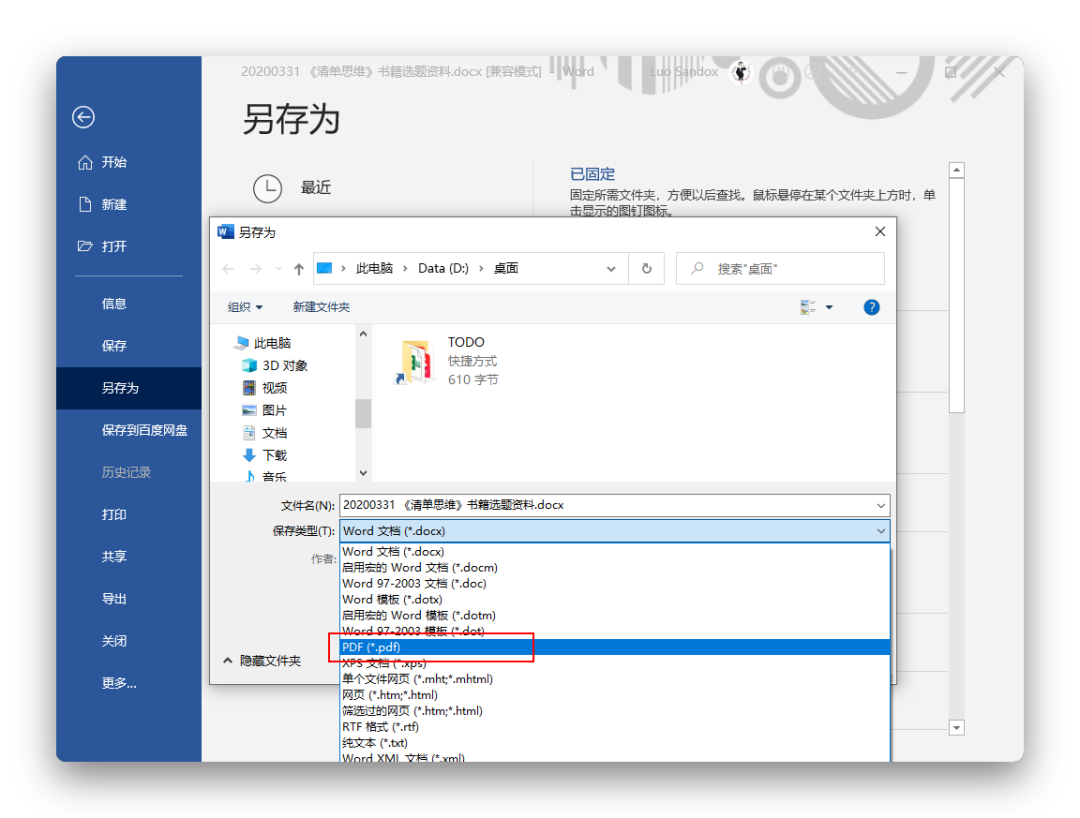The image size is (1080, 818).
Task: Open 打印 page
Action: point(114,514)
